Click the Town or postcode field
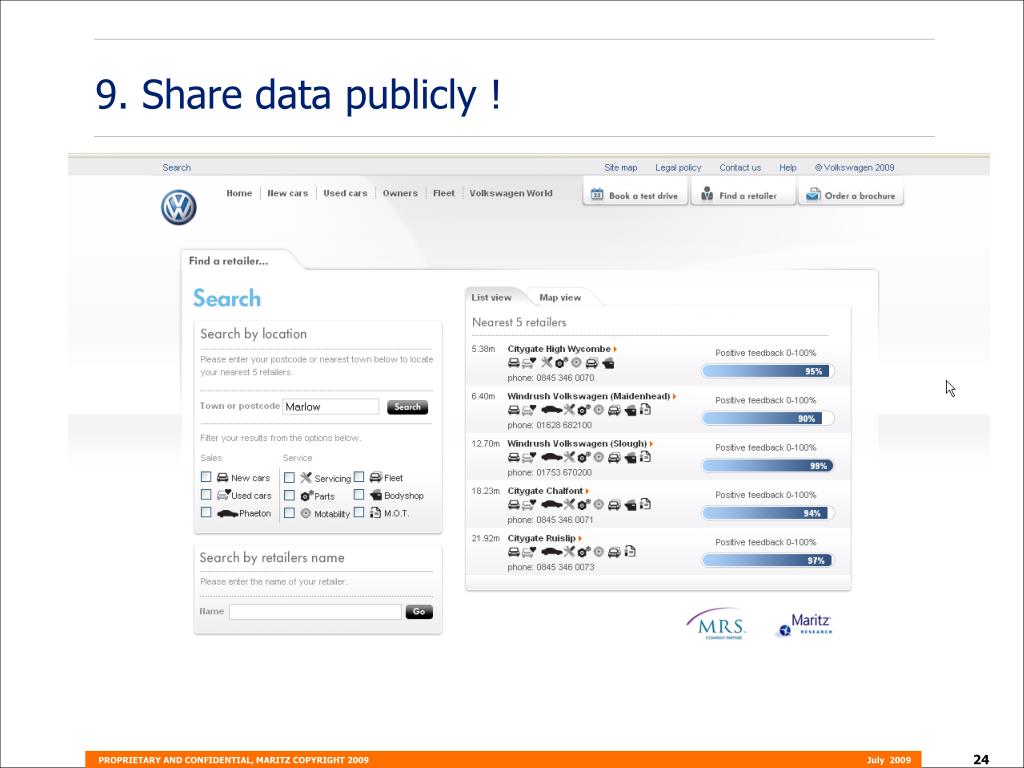This screenshot has width=1024, height=768. [330, 407]
